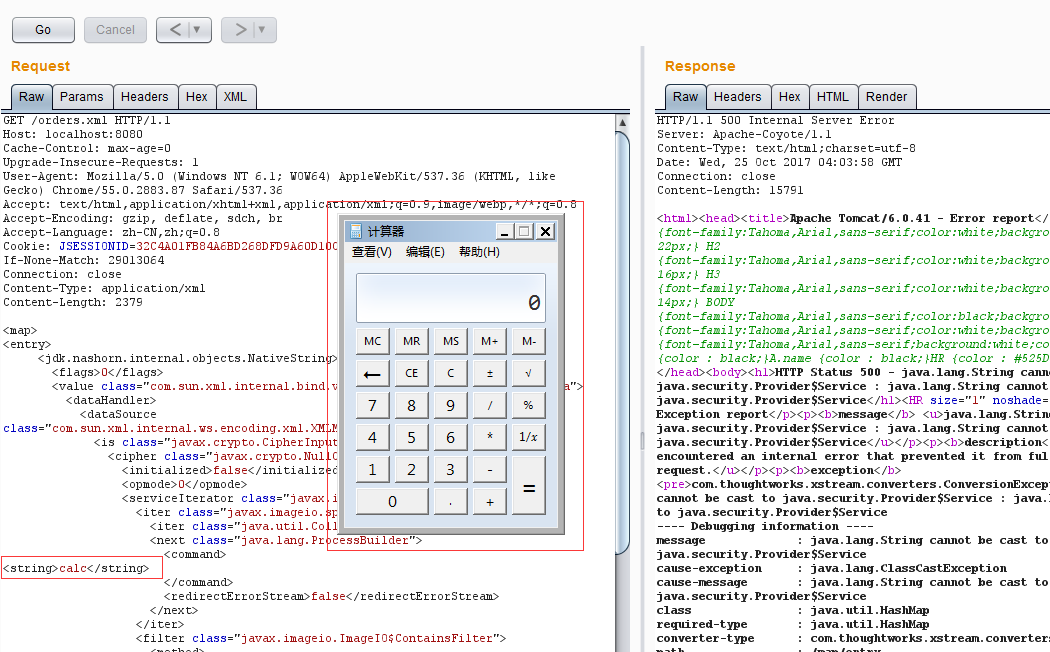Screen dimensions: 1050x652
Task: Click the request pane scroll-up arrow
Action: [x=622, y=123]
